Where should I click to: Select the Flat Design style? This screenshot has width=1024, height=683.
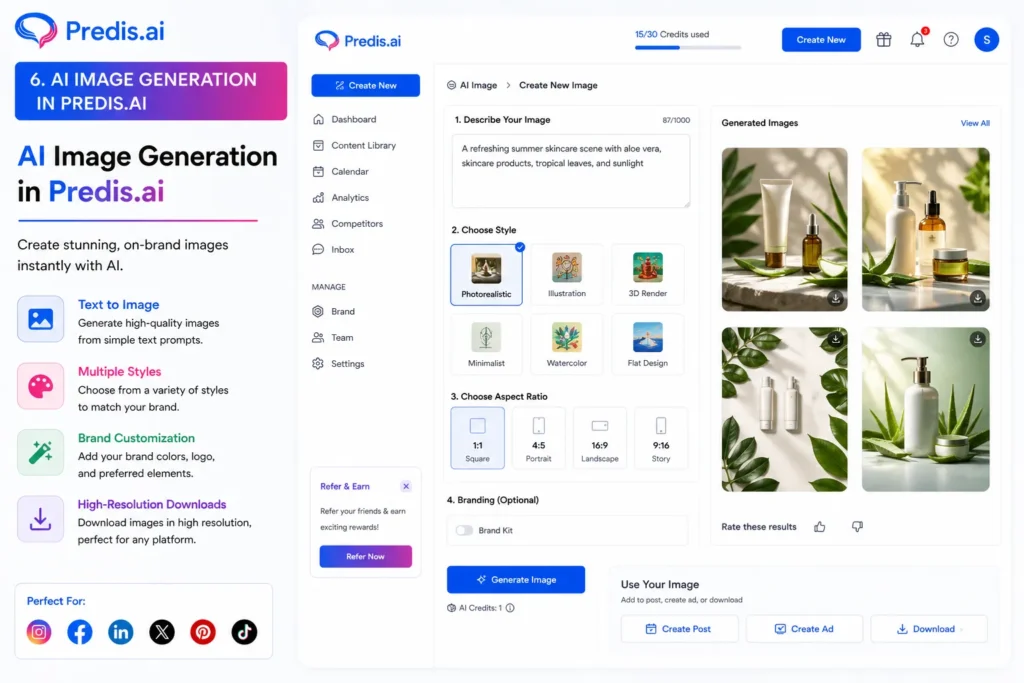(x=647, y=344)
